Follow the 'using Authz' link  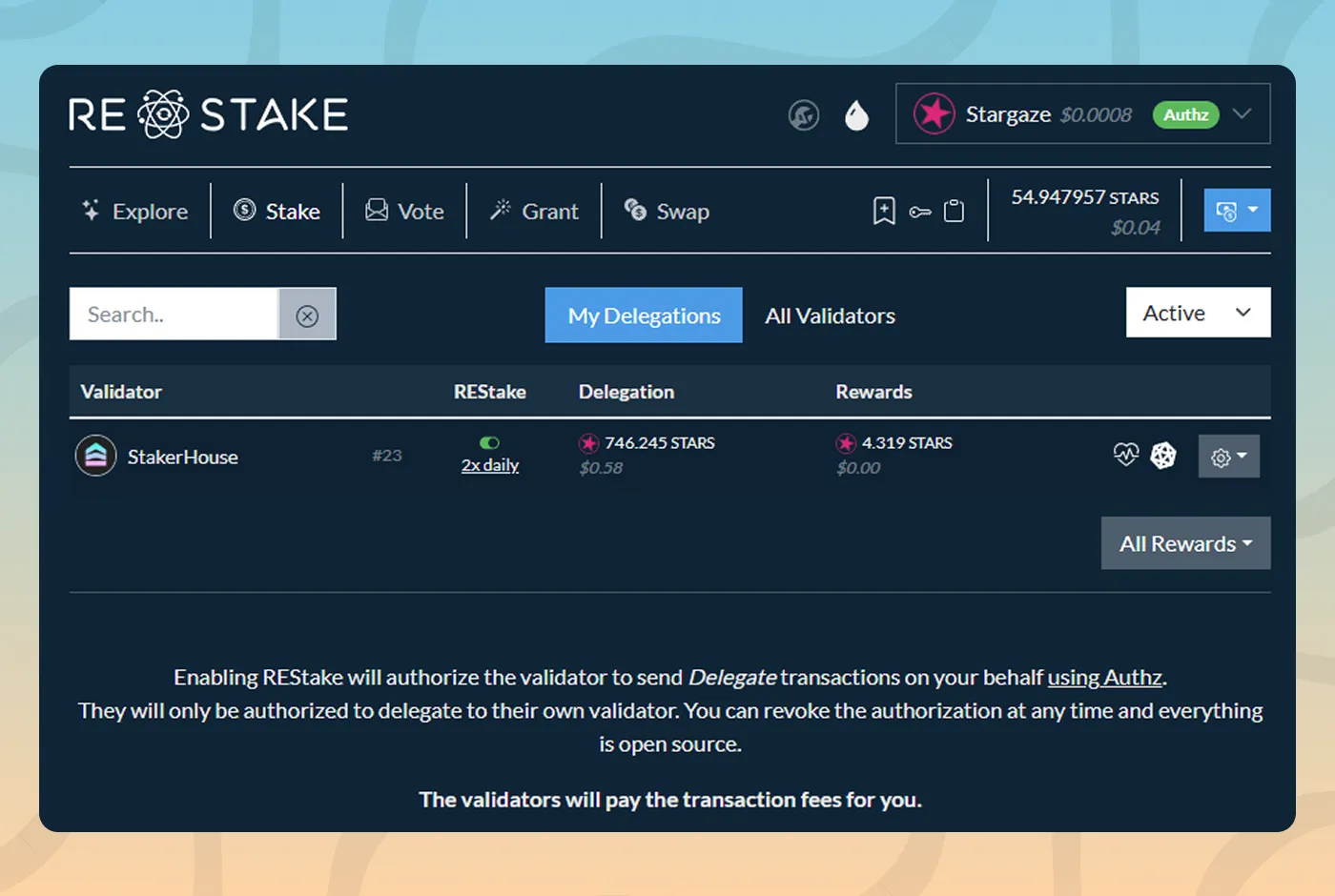click(x=1104, y=678)
